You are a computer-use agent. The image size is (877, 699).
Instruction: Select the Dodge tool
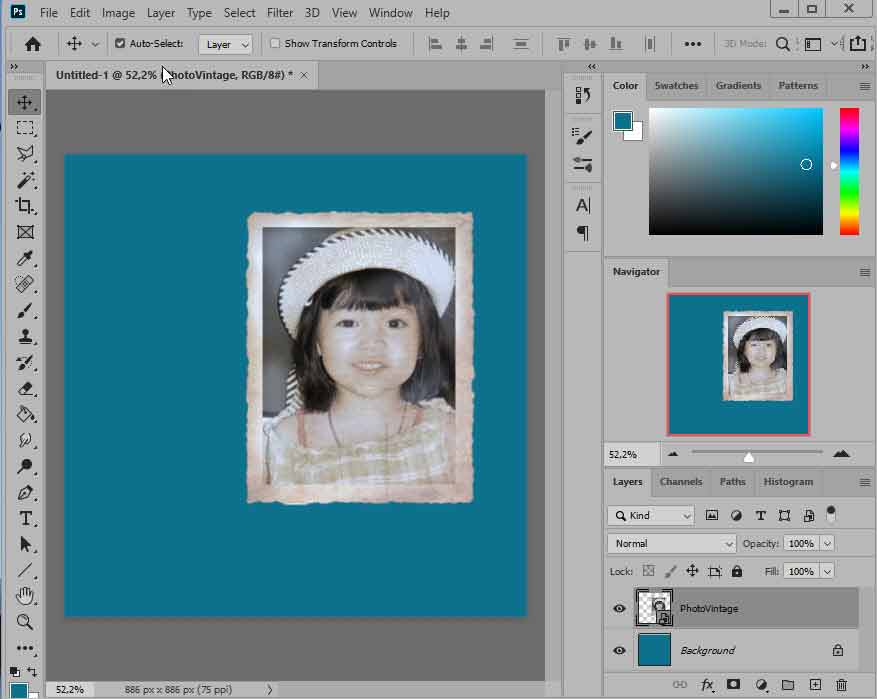[x=25, y=466]
